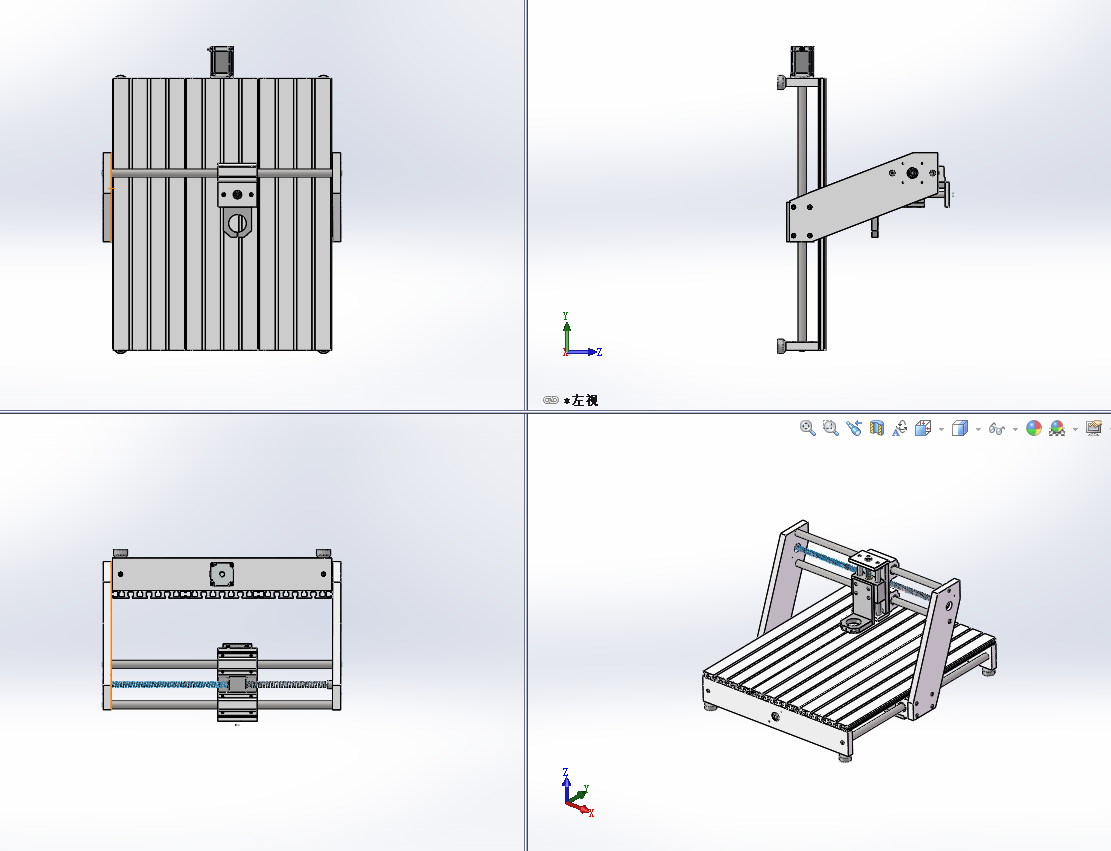Expand the Display Style dropdown
Screen dimensions: 1111x851
(977, 428)
